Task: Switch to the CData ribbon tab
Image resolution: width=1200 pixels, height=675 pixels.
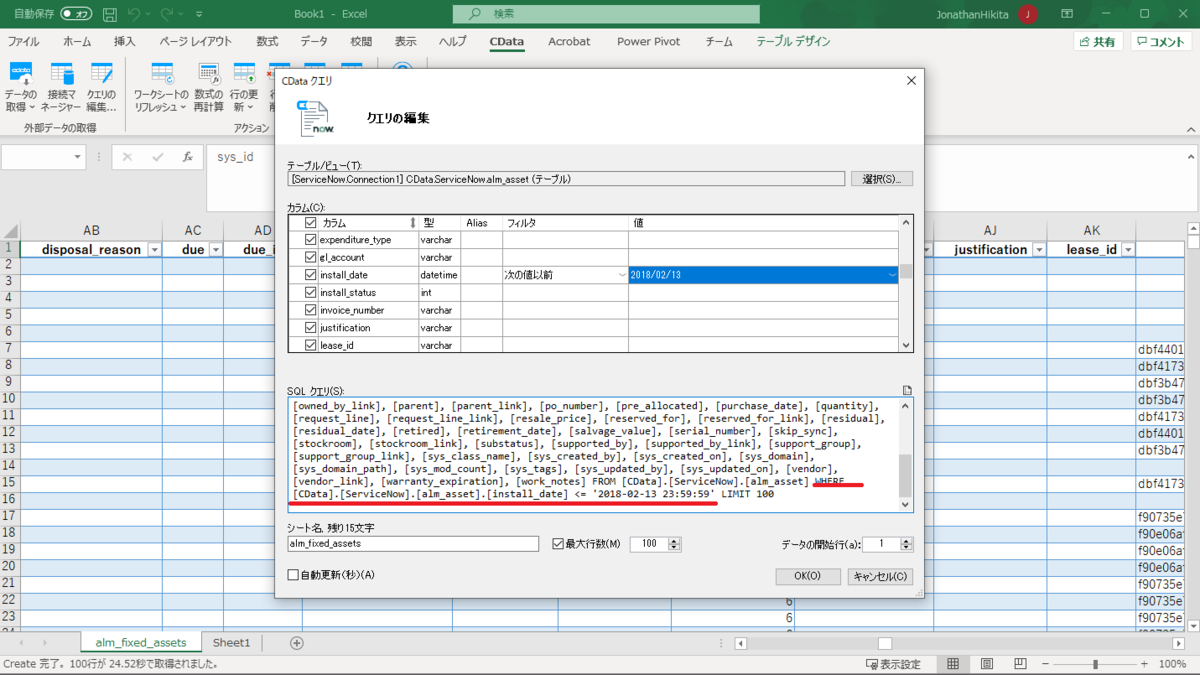Action: click(x=506, y=42)
